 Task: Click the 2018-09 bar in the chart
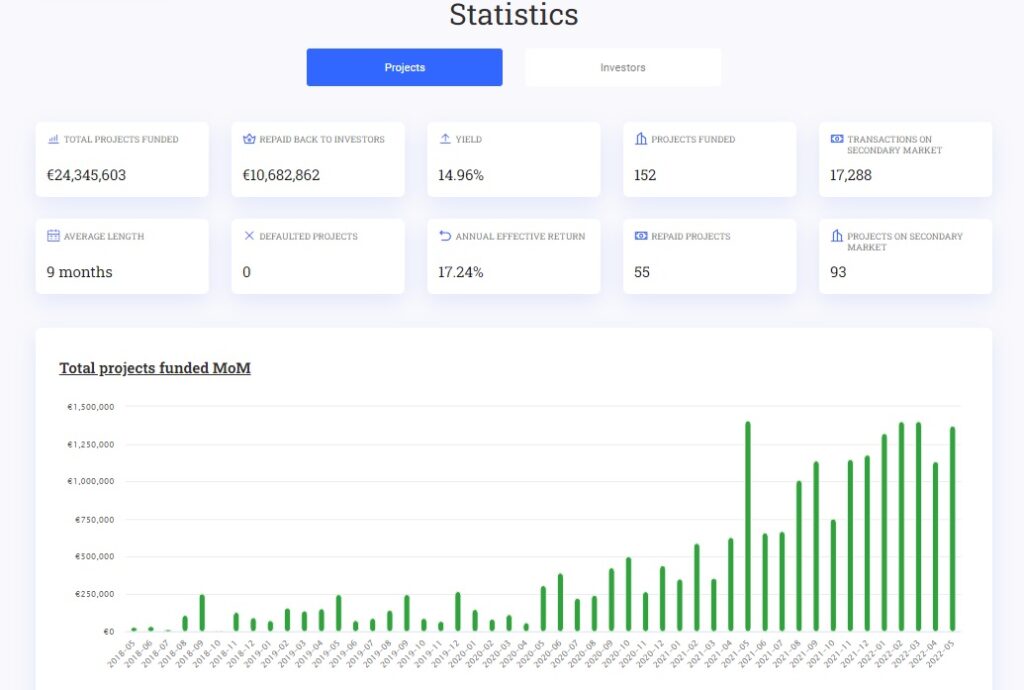tap(202, 613)
